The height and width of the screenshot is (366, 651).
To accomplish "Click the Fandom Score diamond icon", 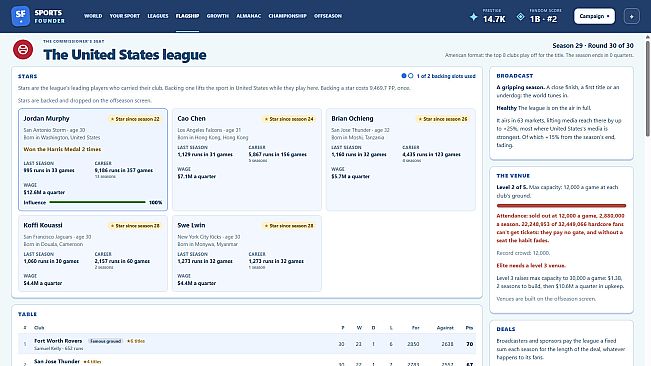I will (520, 17).
